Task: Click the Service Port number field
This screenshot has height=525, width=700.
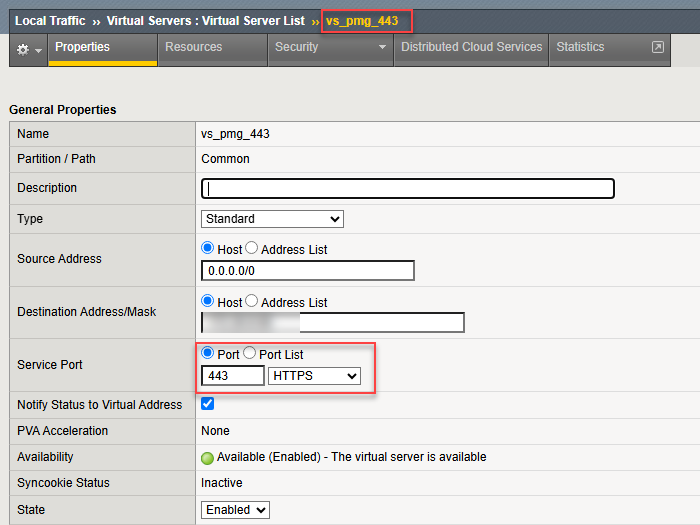Action: tap(233, 376)
